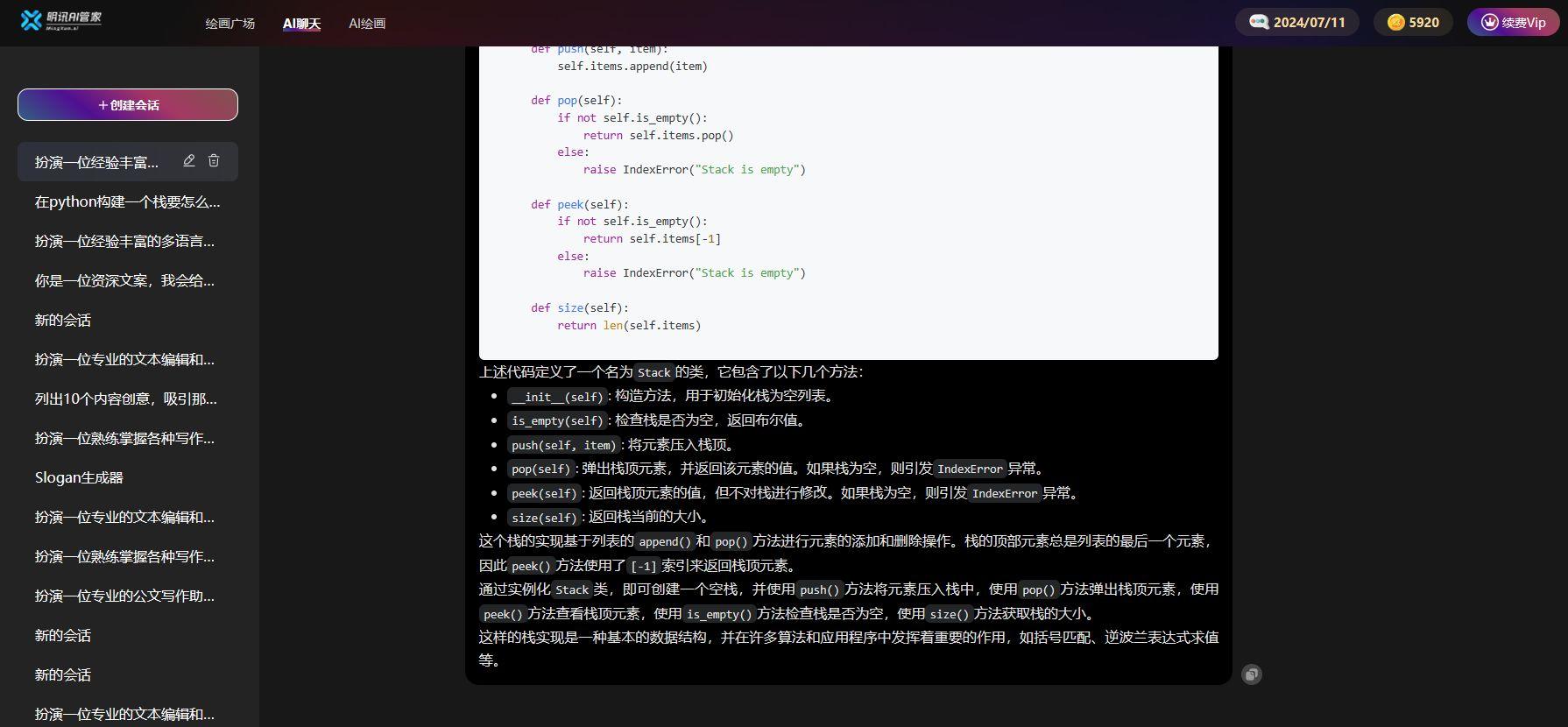Select conversation 你是一位资深文案

tap(124, 280)
